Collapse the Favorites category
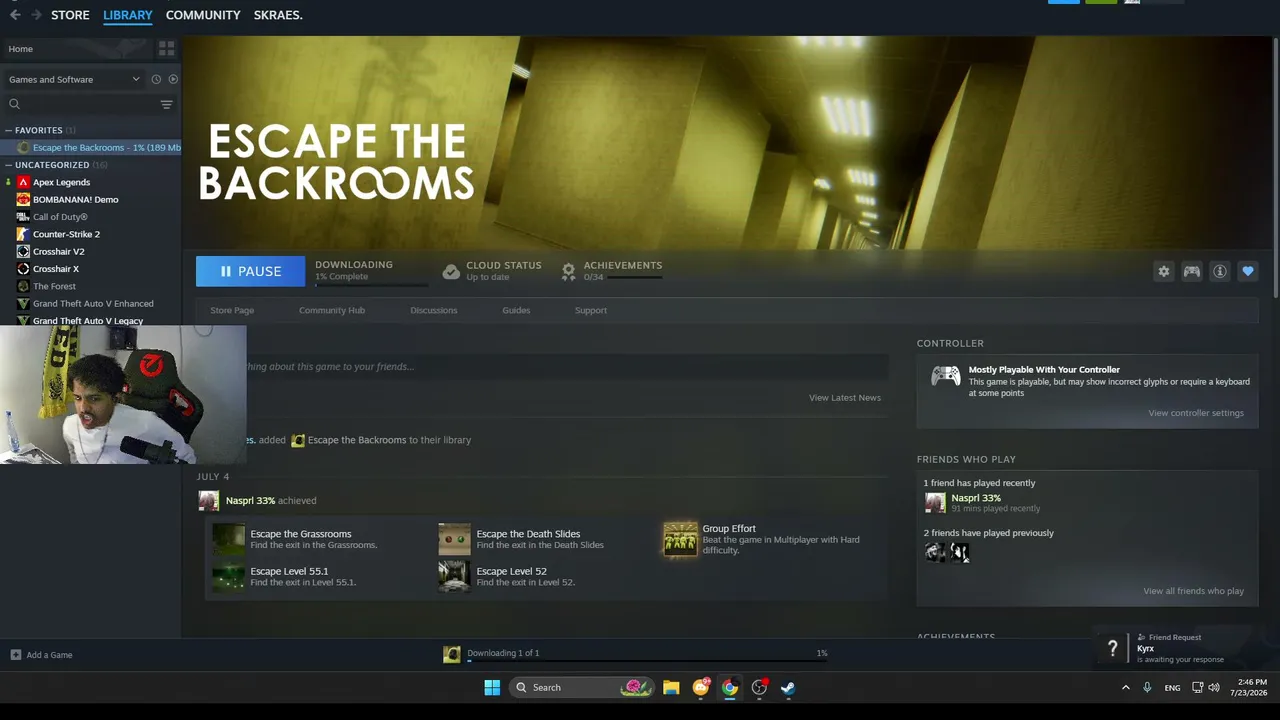1280x720 pixels. (8, 130)
